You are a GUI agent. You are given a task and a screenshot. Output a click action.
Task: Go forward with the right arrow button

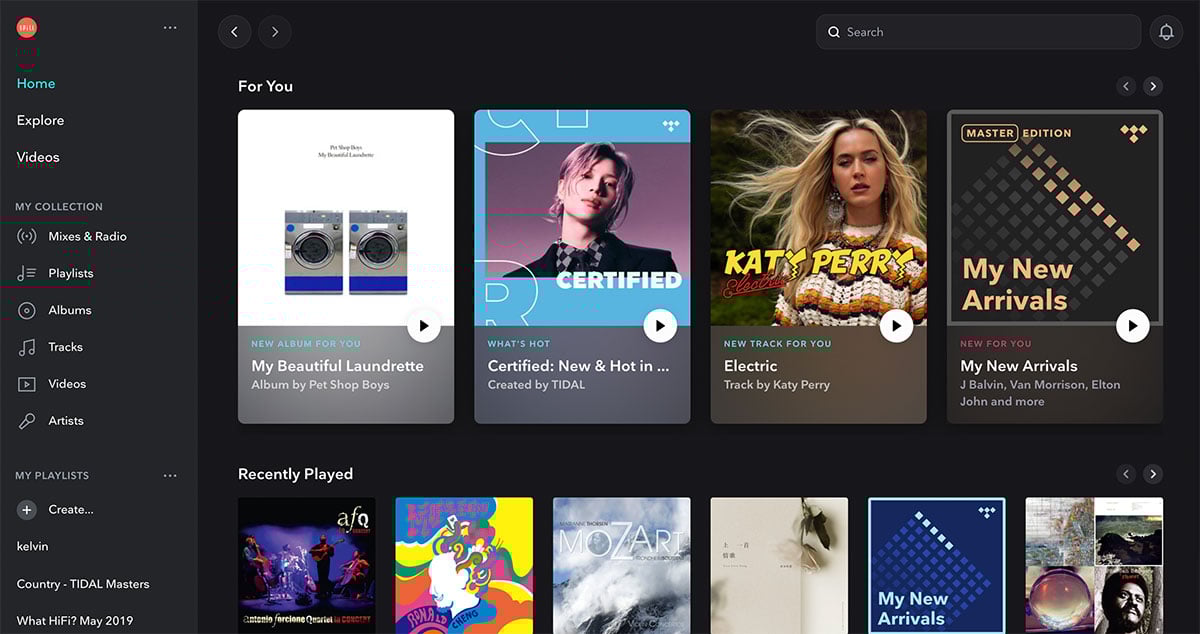click(x=275, y=32)
